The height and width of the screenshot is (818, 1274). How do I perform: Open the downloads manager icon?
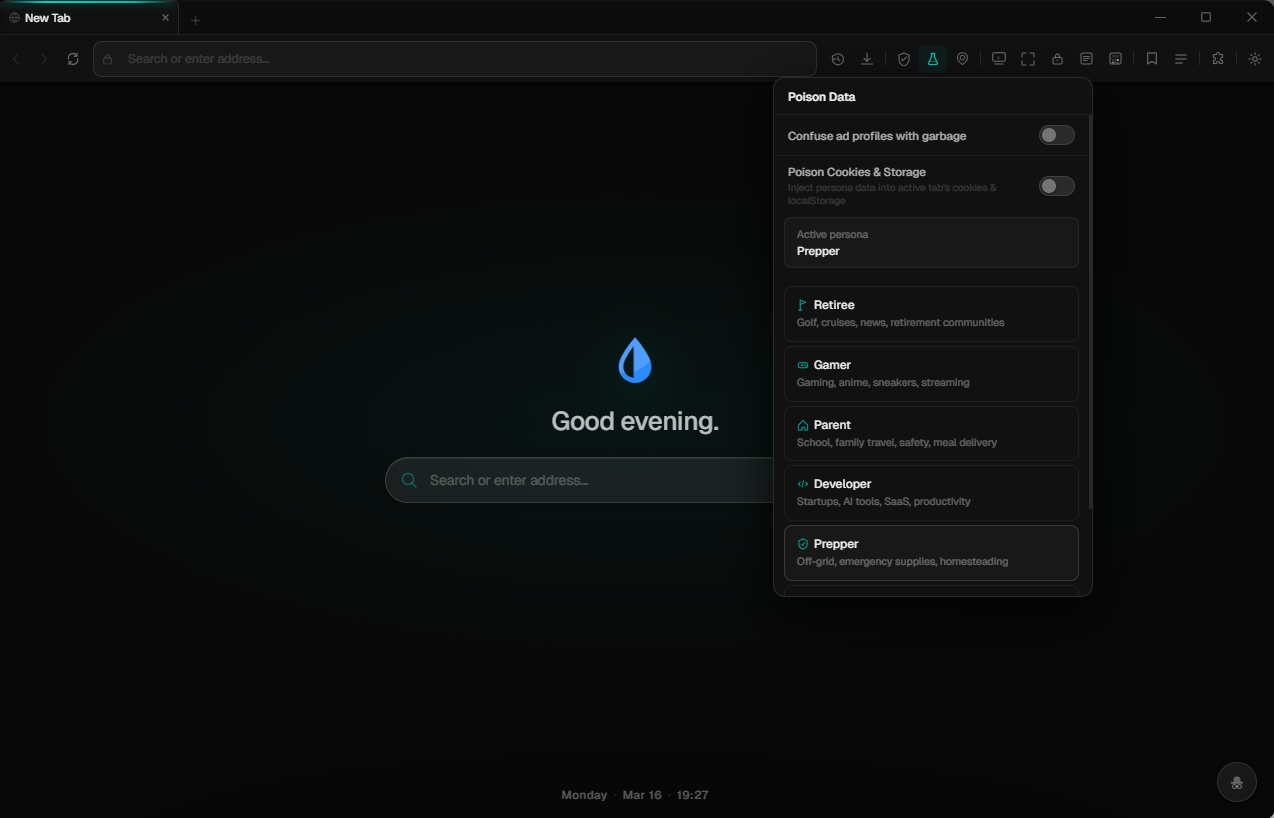pos(867,58)
